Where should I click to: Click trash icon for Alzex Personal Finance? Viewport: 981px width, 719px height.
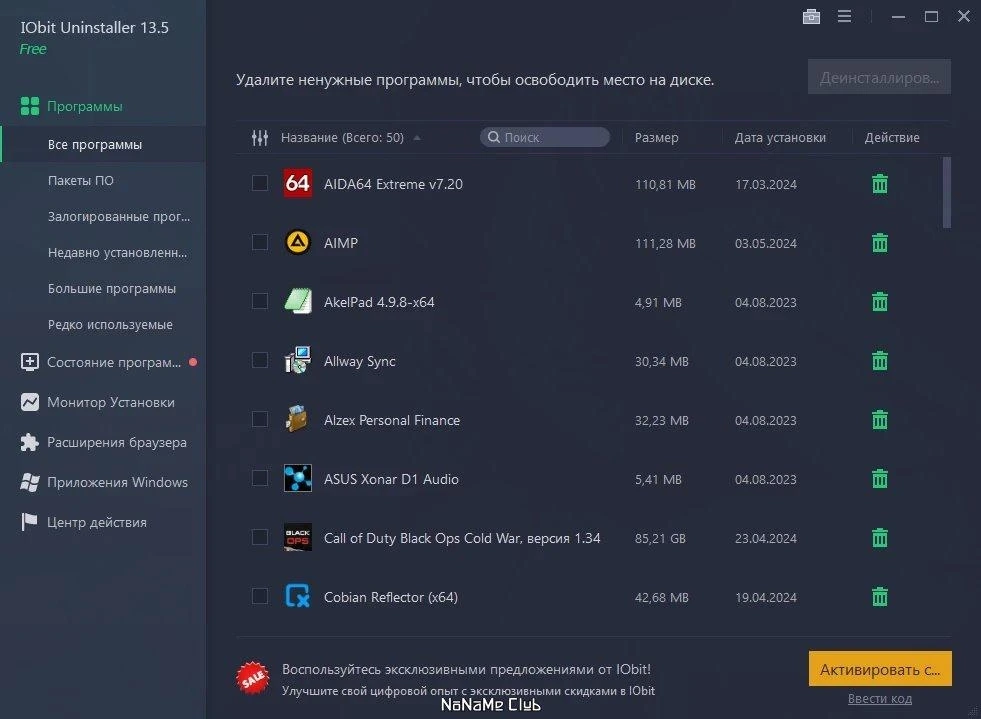pos(880,420)
